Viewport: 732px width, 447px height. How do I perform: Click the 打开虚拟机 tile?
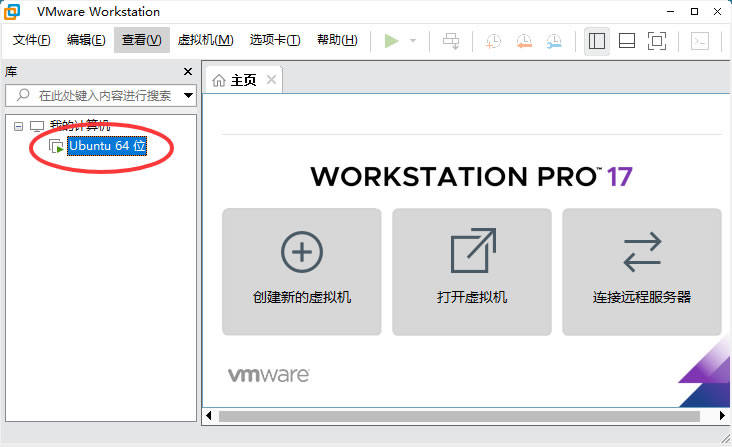[472, 271]
